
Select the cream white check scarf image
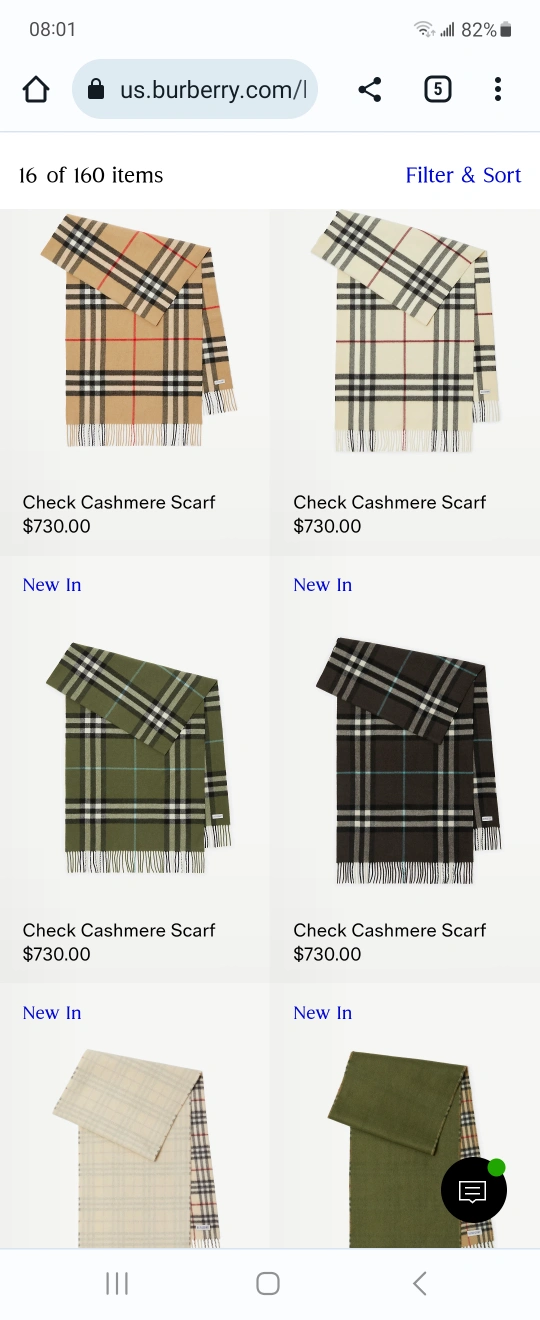(x=405, y=332)
